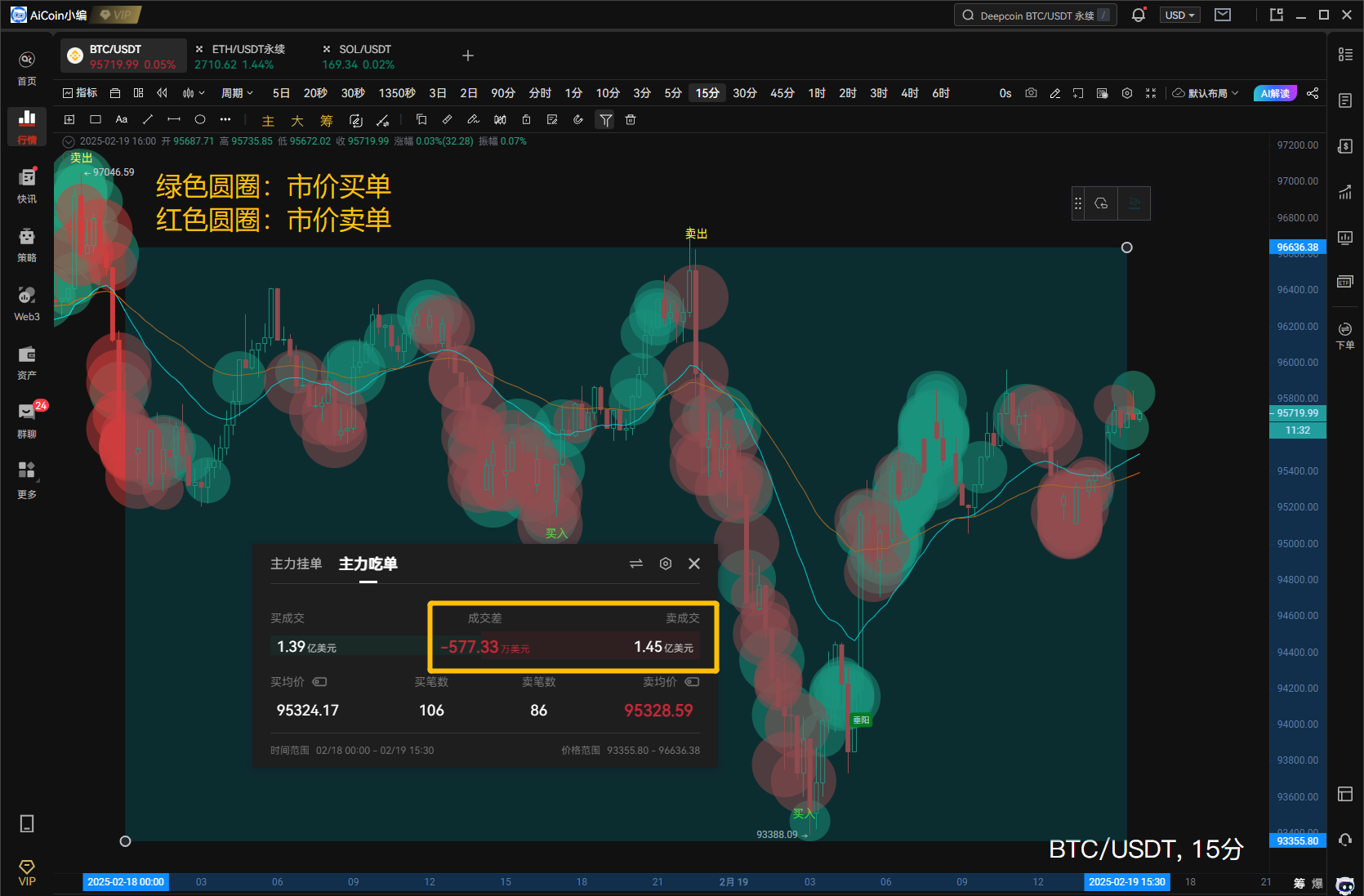The width and height of the screenshot is (1364, 896).
Task: Select the 4时 timeframe
Action: click(x=910, y=93)
